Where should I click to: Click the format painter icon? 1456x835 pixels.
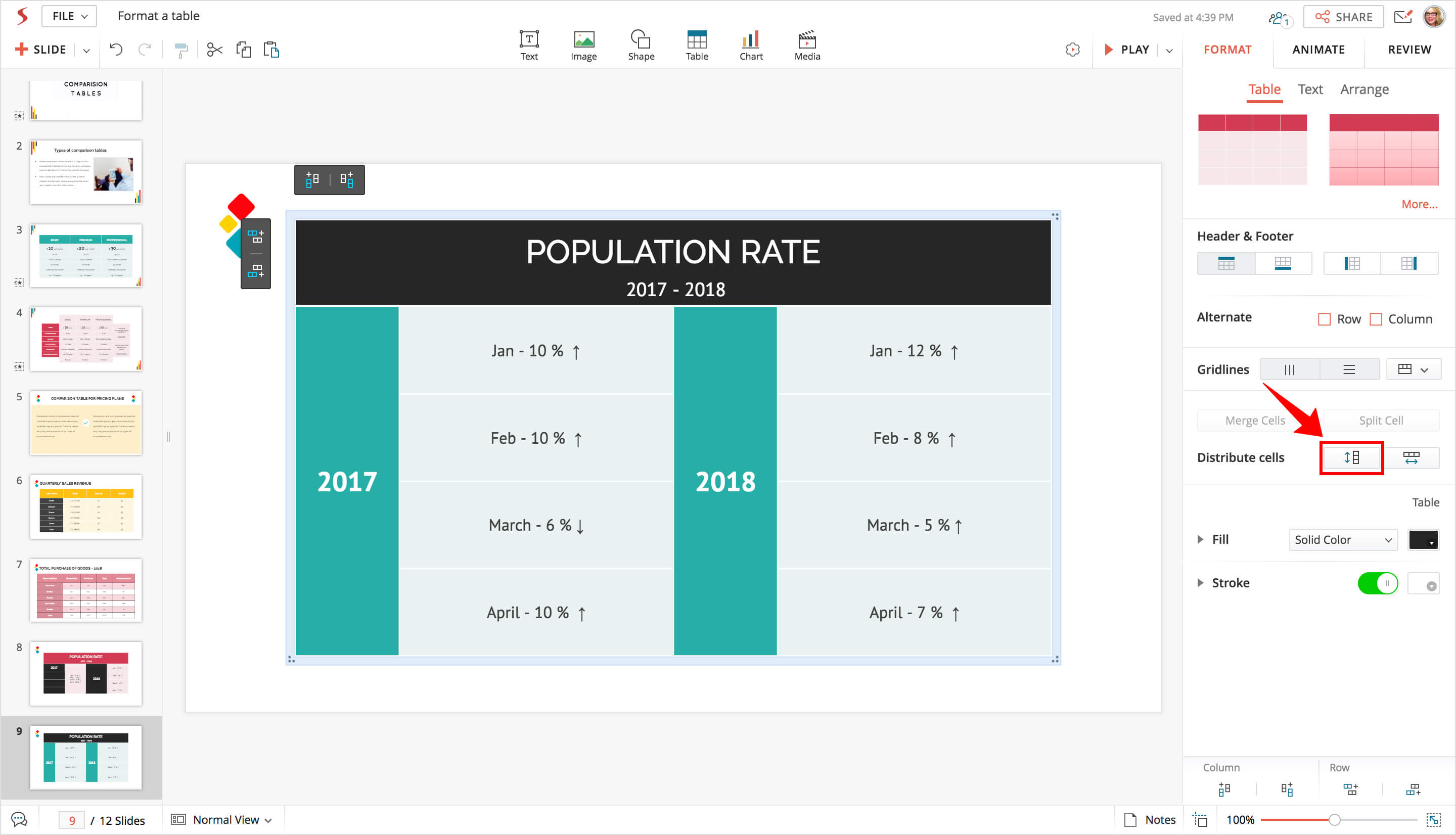(181, 51)
